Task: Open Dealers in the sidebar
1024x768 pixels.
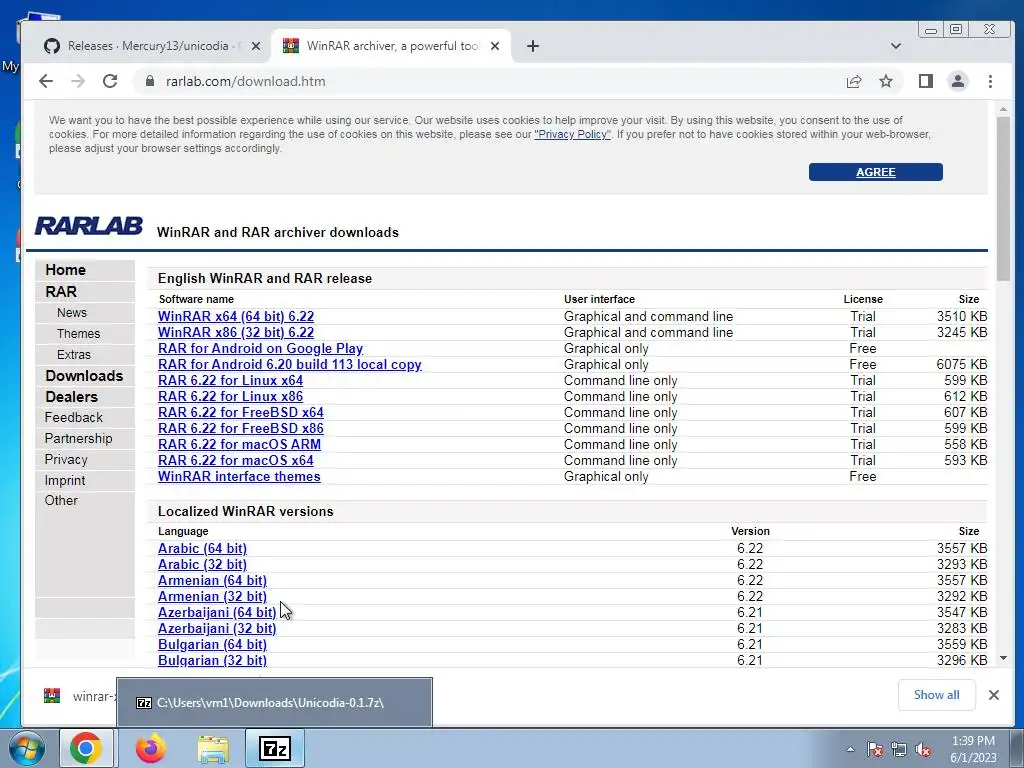Action: 71,396
